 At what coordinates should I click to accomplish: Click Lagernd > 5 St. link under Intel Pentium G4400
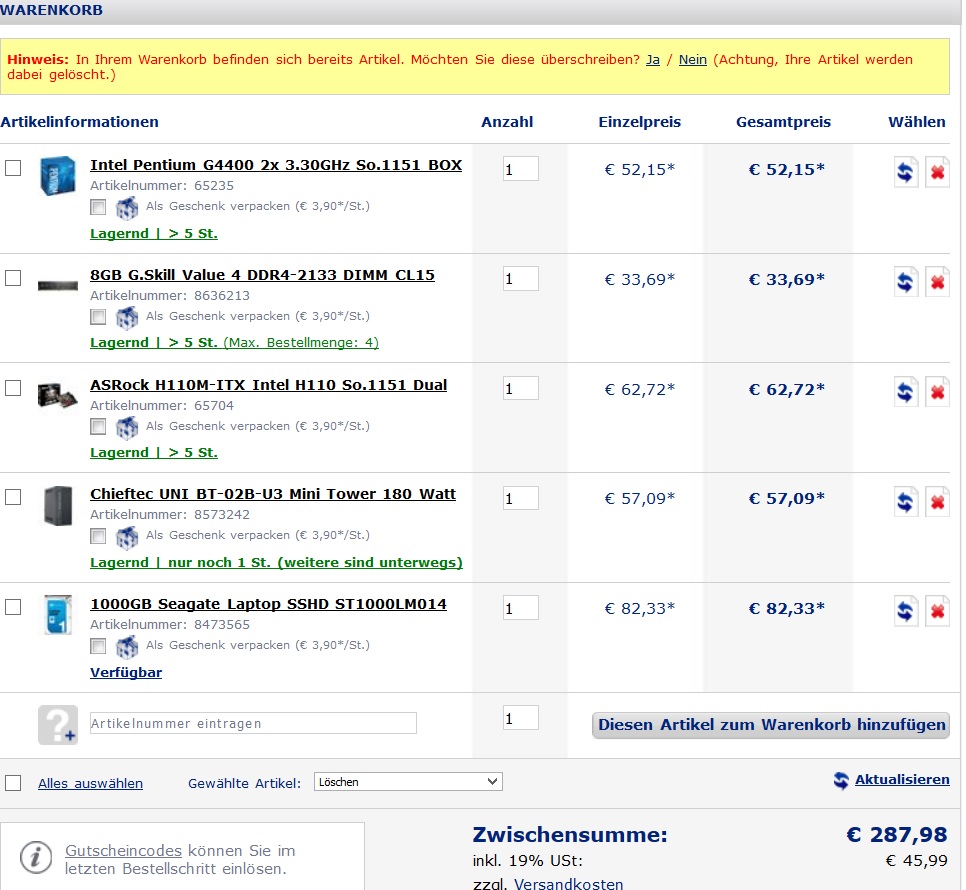click(x=153, y=233)
